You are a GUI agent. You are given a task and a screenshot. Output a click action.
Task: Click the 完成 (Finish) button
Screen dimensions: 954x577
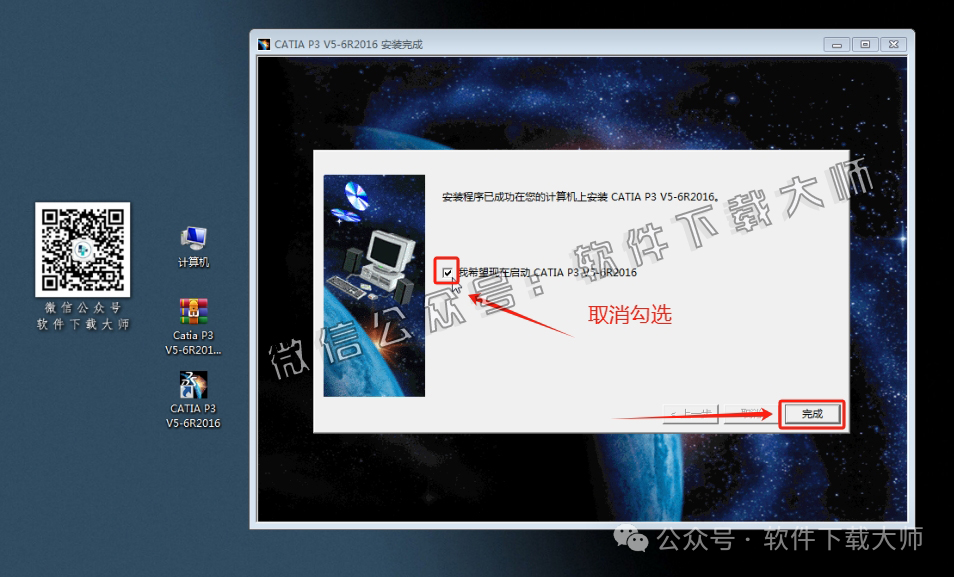pos(810,413)
